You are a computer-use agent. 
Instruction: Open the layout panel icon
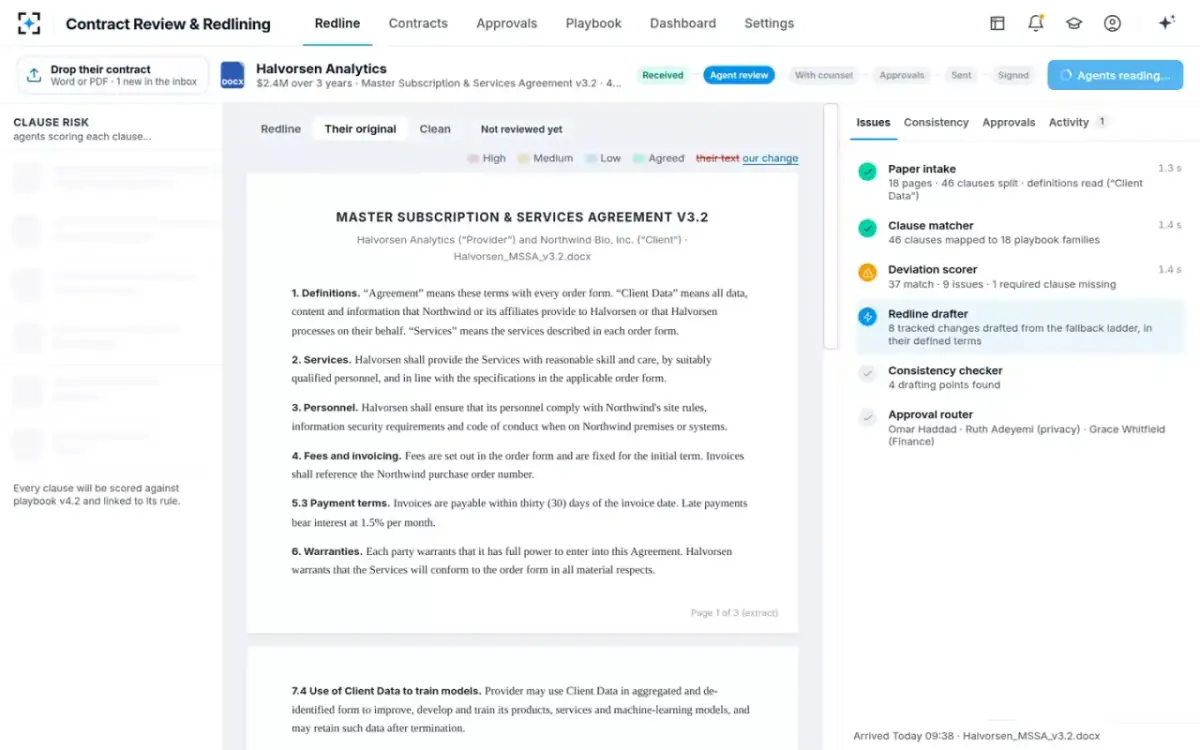pyautogui.click(x=997, y=23)
